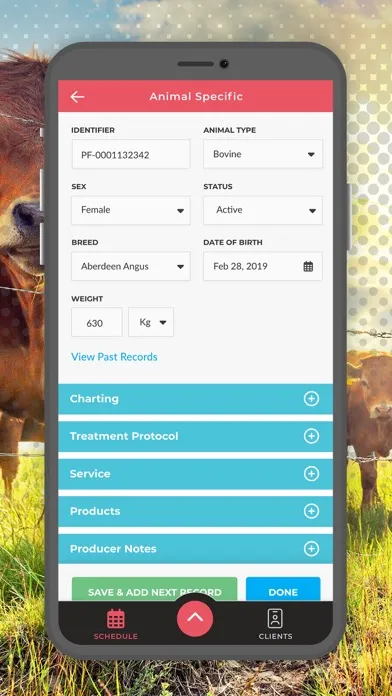This screenshot has height=696, width=392.
Task: Click the plus icon on Products row
Action: pos(311,511)
